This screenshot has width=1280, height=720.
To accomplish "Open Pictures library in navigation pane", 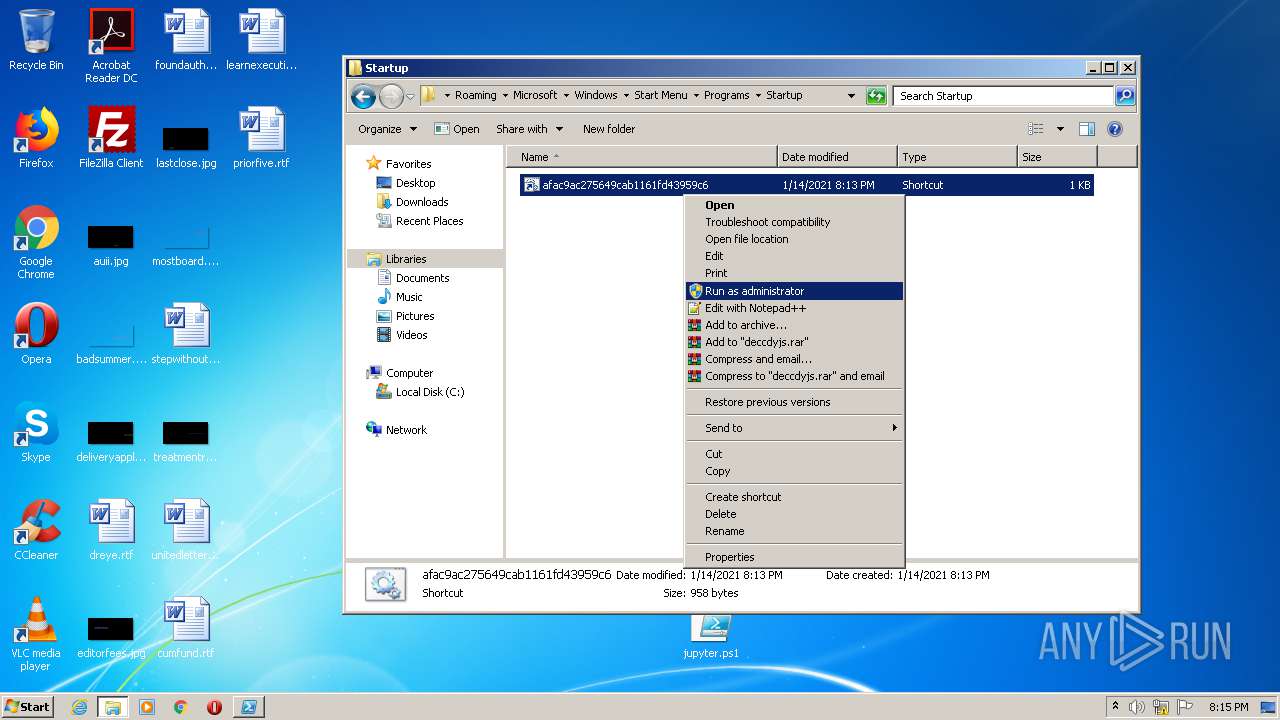I will (x=414, y=316).
